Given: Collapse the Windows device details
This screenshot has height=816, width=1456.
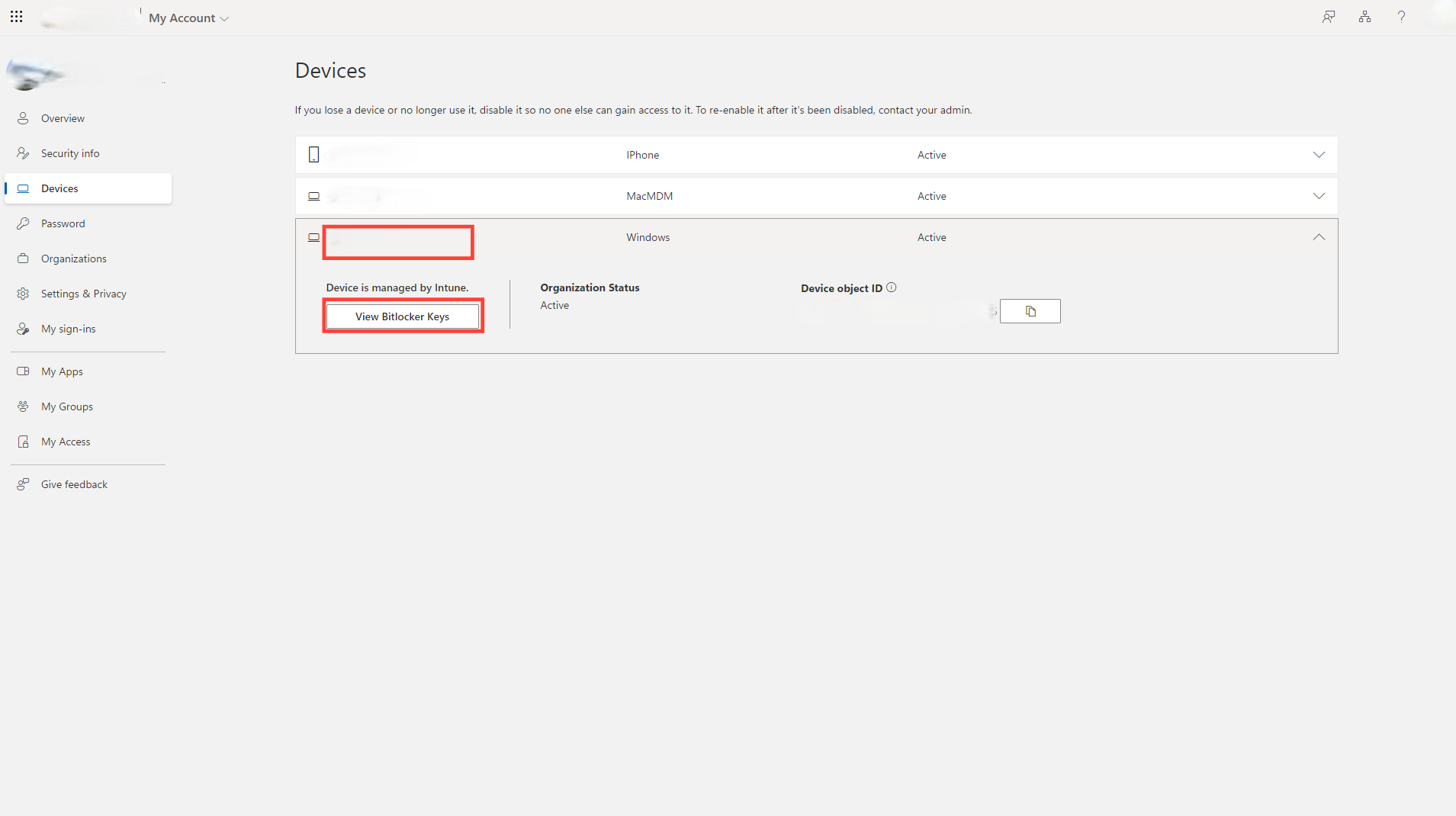Looking at the screenshot, I should tap(1319, 236).
